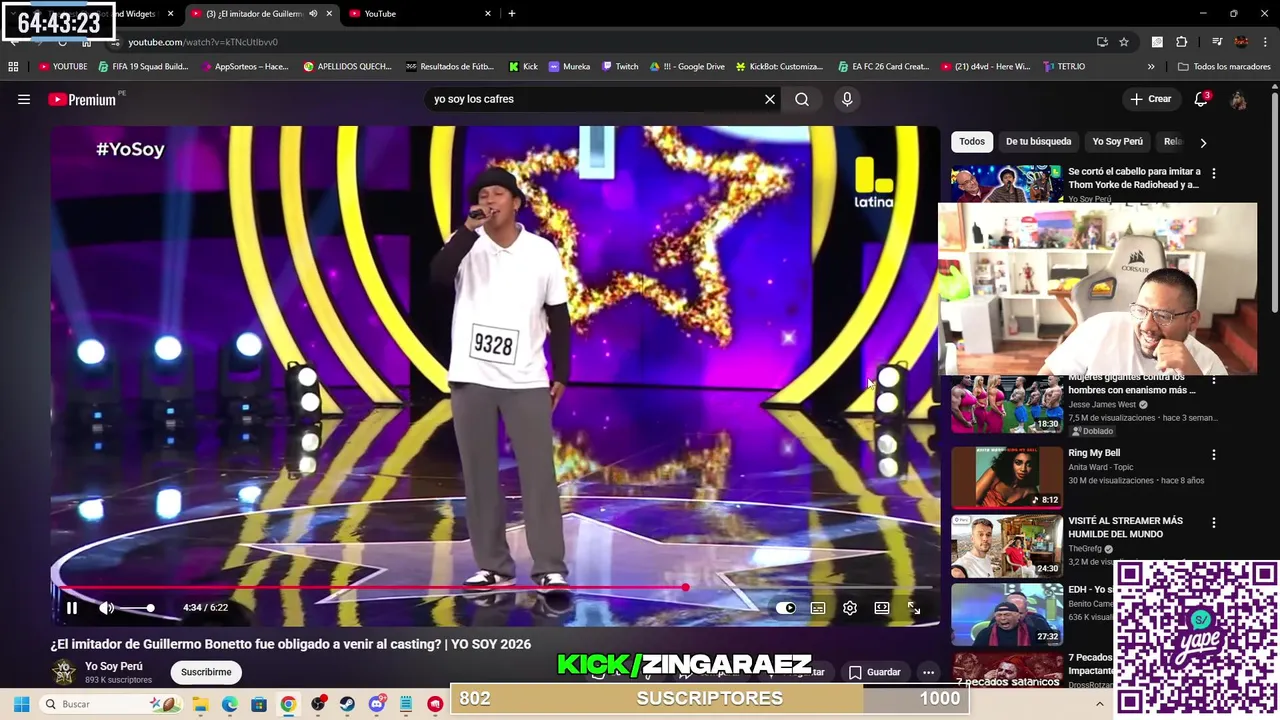Open options for the Thom Yorke video
Viewport: 1280px width, 720px height.
point(1214,173)
